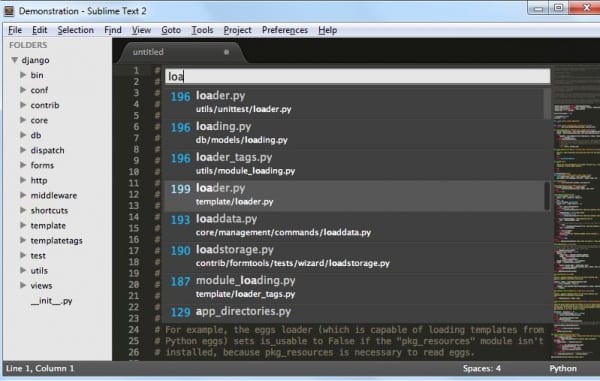The width and height of the screenshot is (600, 381).
Task: Expand the contrib folder arrow
Action: pyautogui.click(x=23, y=105)
